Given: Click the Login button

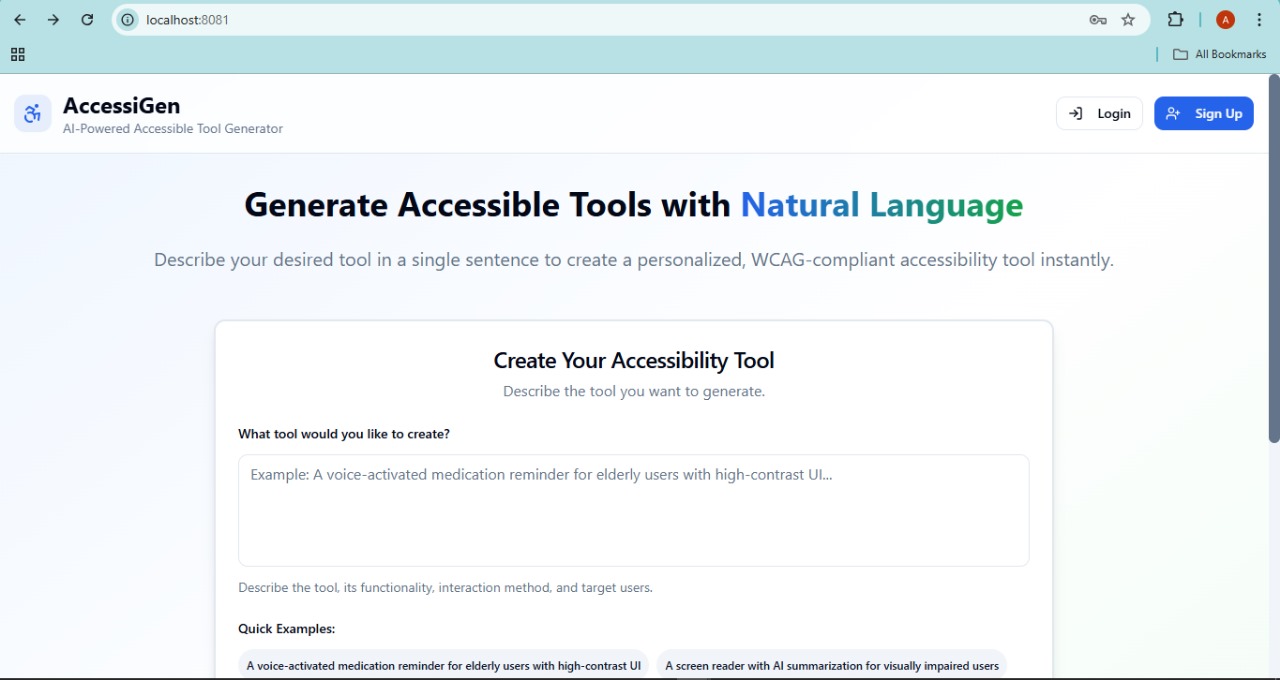Looking at the screenshot, I should pyautogui.click(x=1099, y=113).
